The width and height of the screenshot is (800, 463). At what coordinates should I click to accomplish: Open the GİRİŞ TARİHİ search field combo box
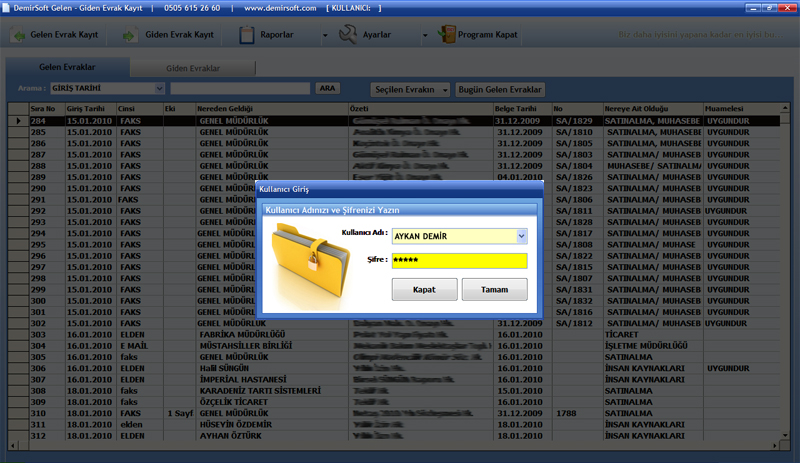[x=108, y=88]
